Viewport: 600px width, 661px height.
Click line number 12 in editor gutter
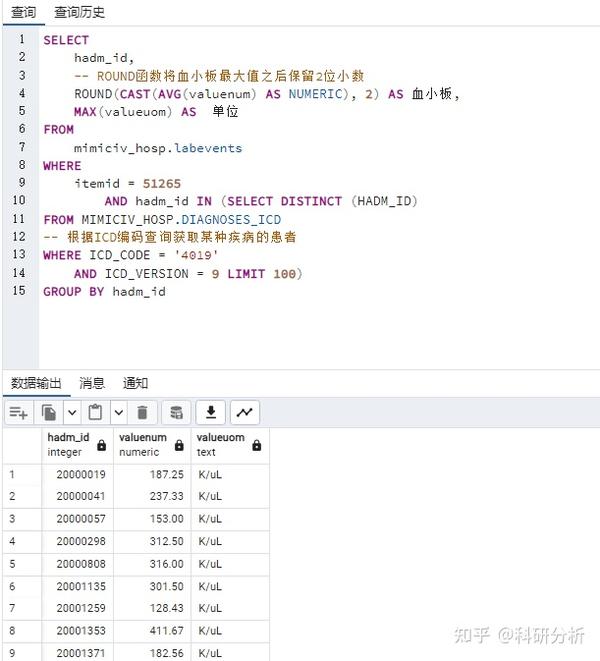19,236
